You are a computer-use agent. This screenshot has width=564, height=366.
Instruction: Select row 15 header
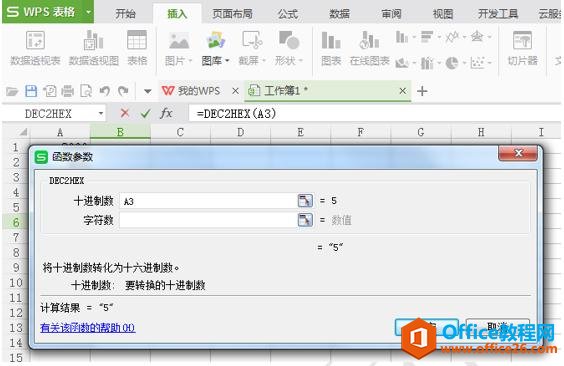click(16, 358)
